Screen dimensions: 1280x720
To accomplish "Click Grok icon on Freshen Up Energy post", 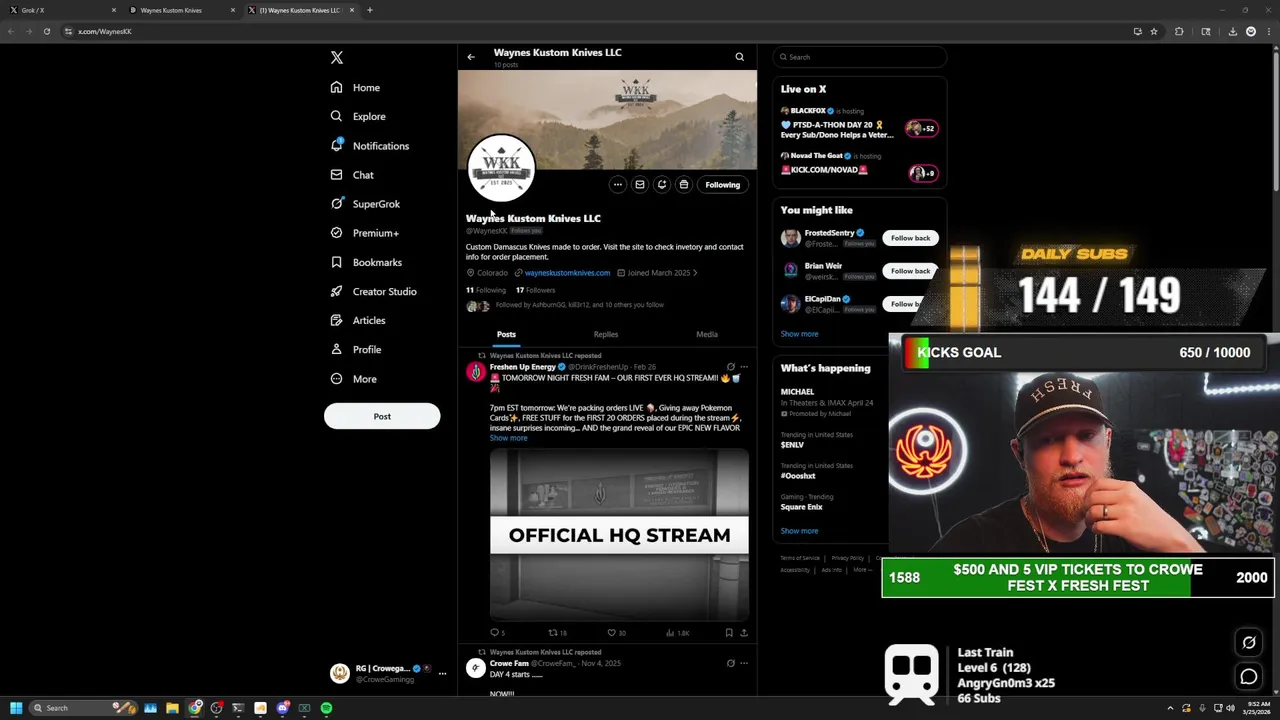I will pyautogui.click(x=730, y=367).
